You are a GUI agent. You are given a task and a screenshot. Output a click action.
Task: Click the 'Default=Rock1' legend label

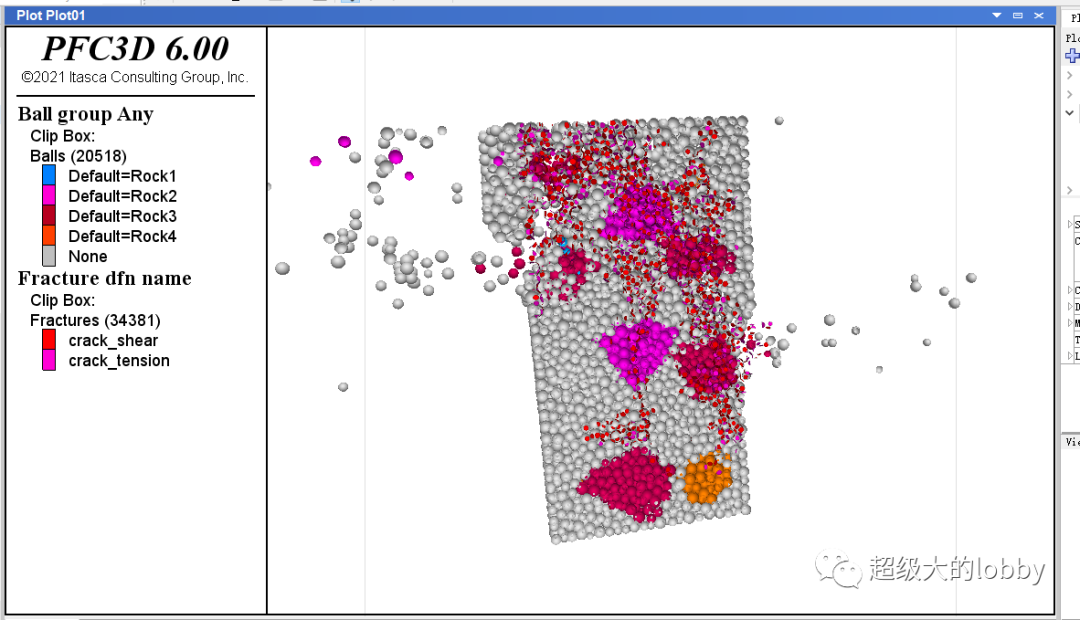pyautogui.click(x=123, y=176)
